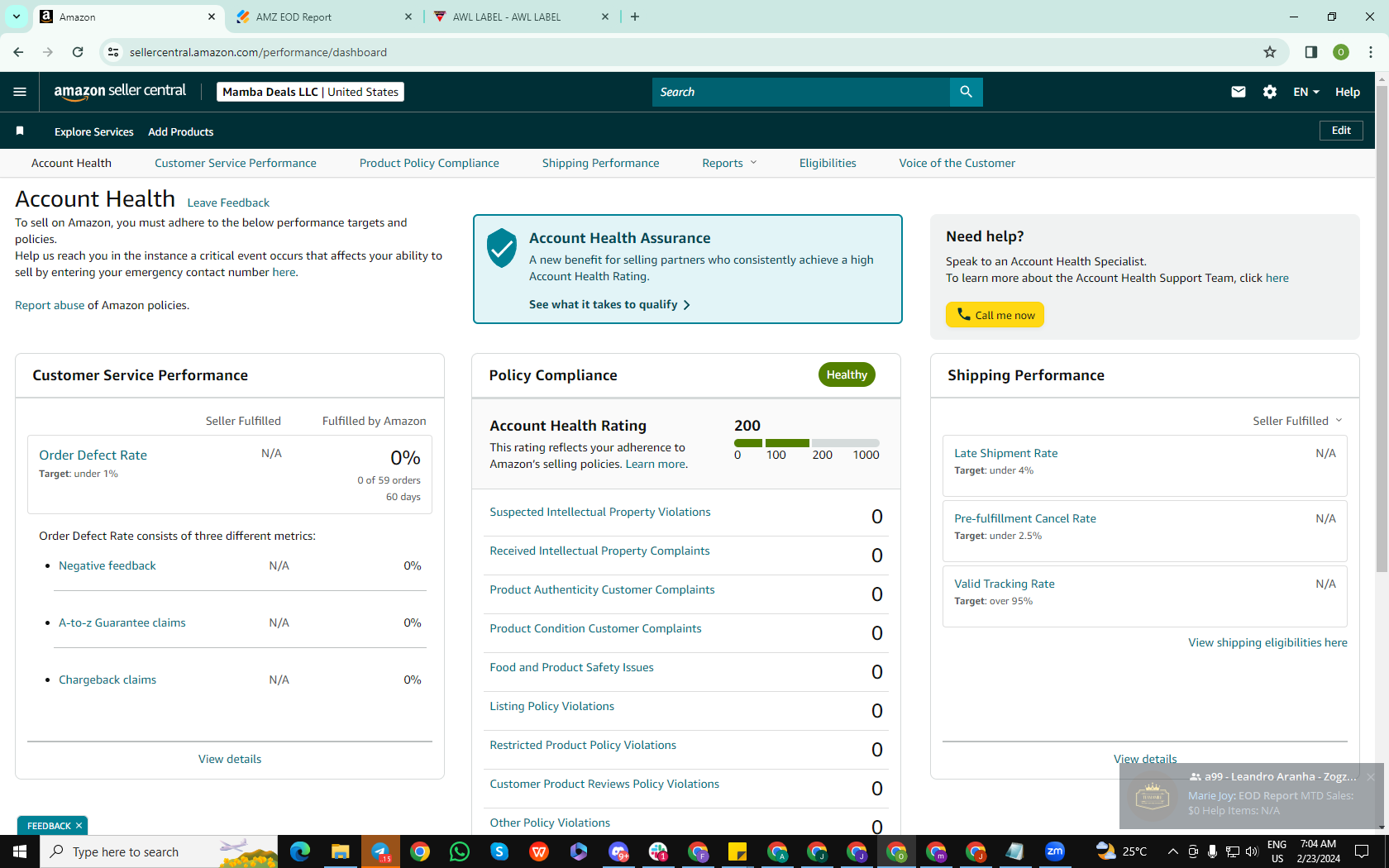Focus the Seller Central search field
This screenshot has height=868, width=1389.
click(800, 92)
